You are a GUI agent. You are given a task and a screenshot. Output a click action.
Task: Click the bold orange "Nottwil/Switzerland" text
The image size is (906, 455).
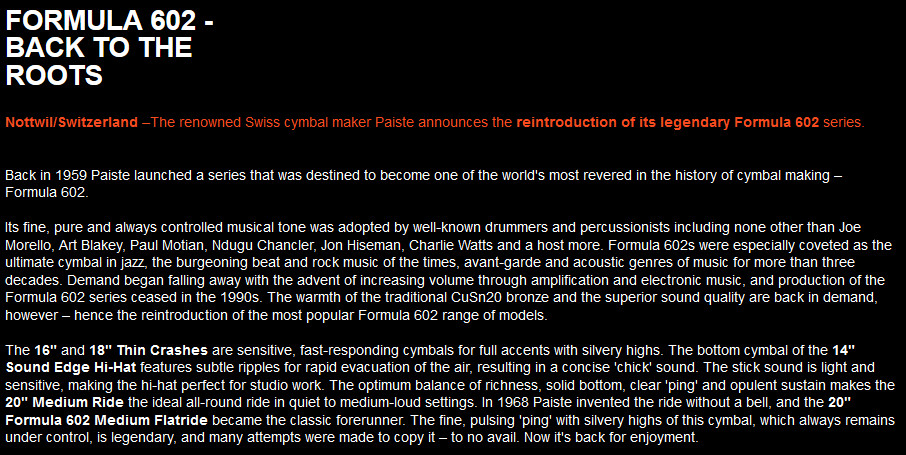[71, 123]
